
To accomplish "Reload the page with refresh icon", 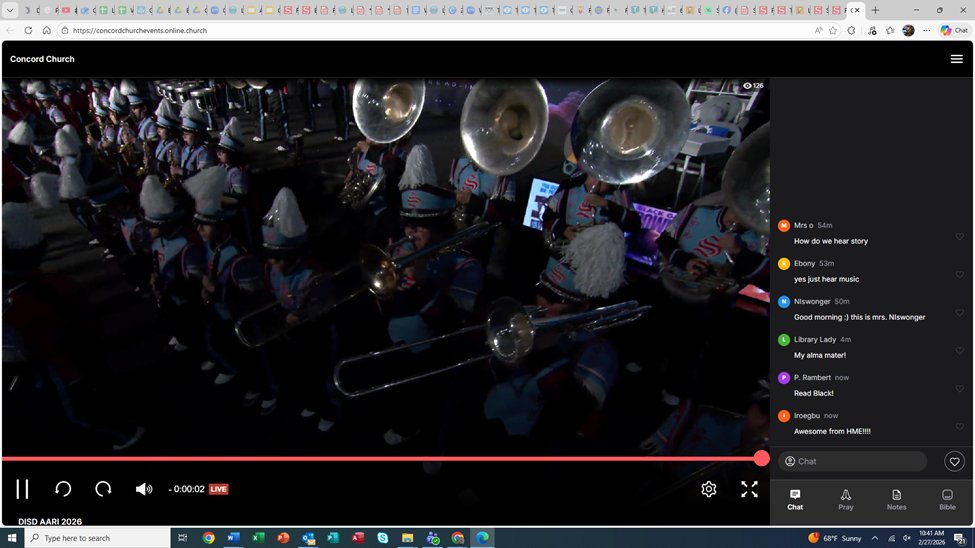I will (x=28, y=30).
